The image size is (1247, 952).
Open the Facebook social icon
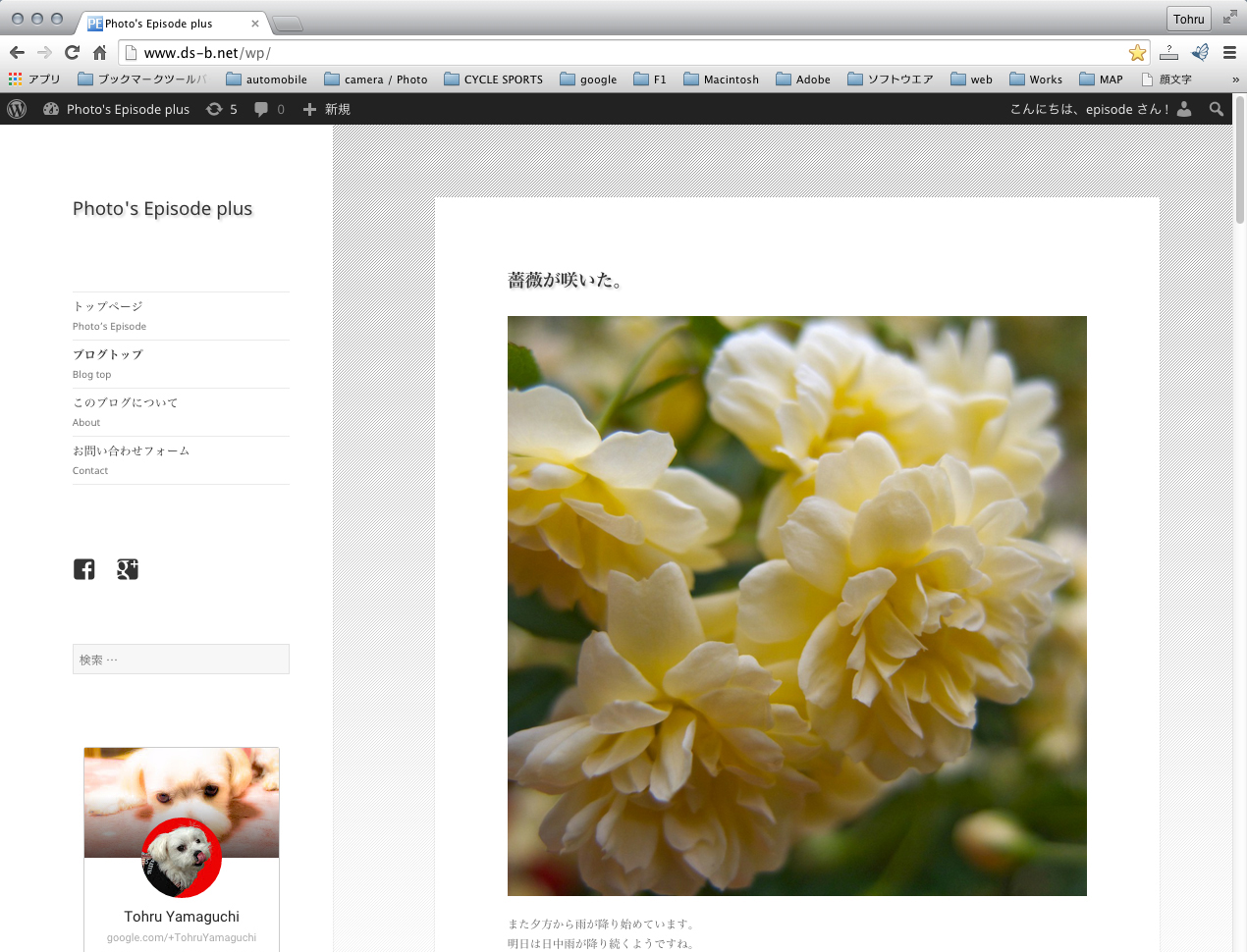point(84,569)
